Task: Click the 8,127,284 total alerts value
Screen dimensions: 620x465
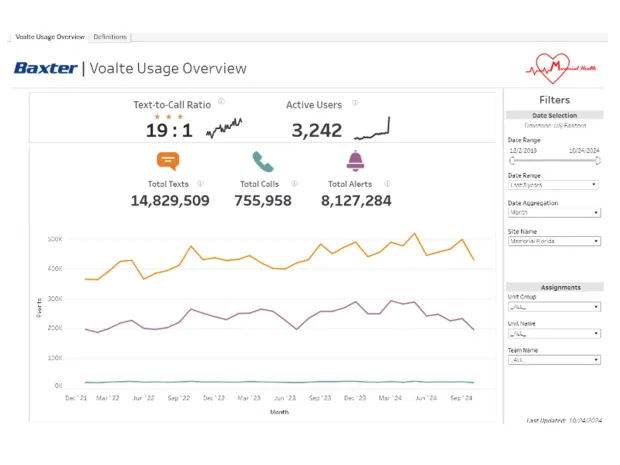Action: point(356,200)
